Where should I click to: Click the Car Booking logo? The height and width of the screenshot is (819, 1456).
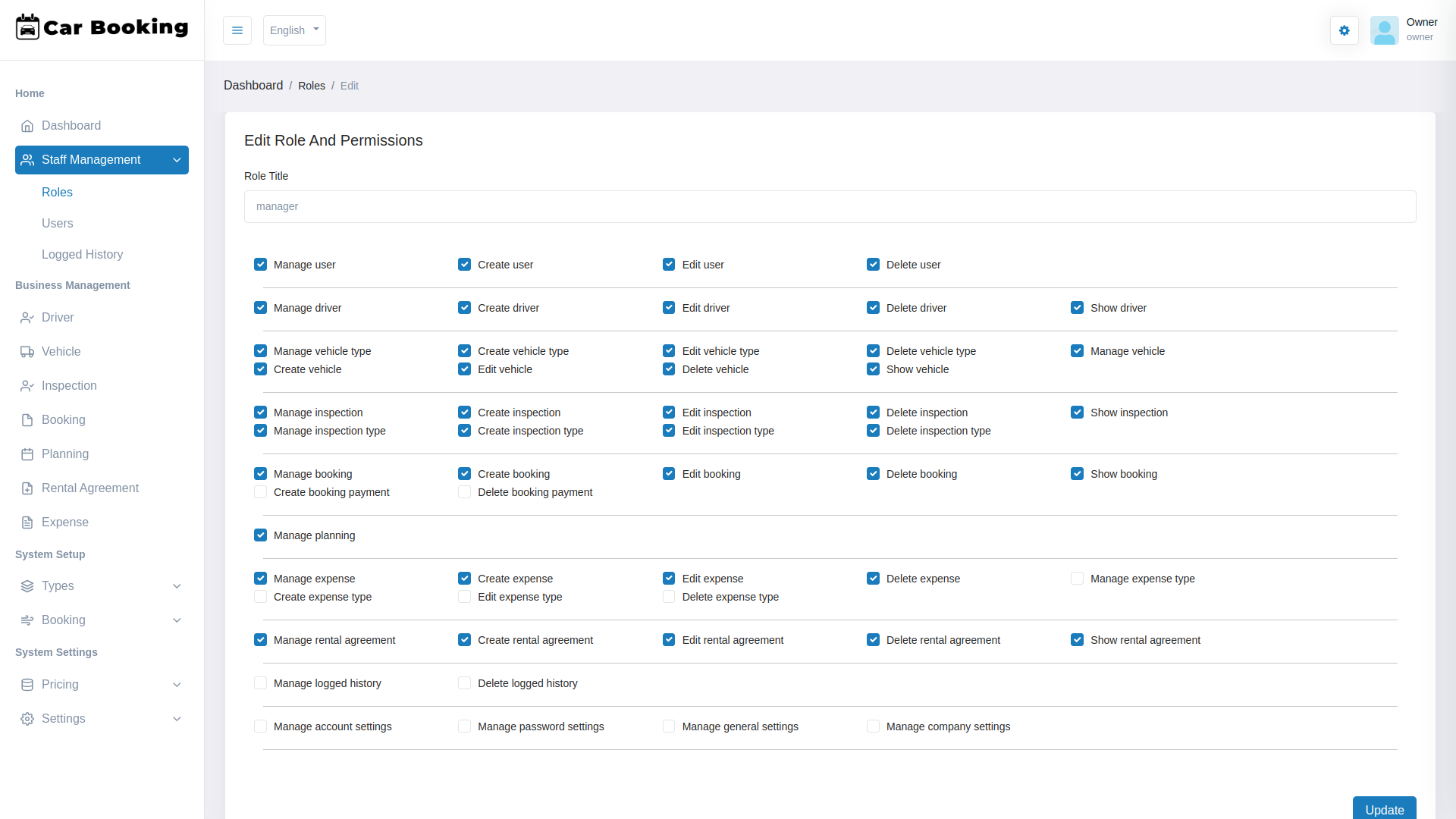coord(102,27)
